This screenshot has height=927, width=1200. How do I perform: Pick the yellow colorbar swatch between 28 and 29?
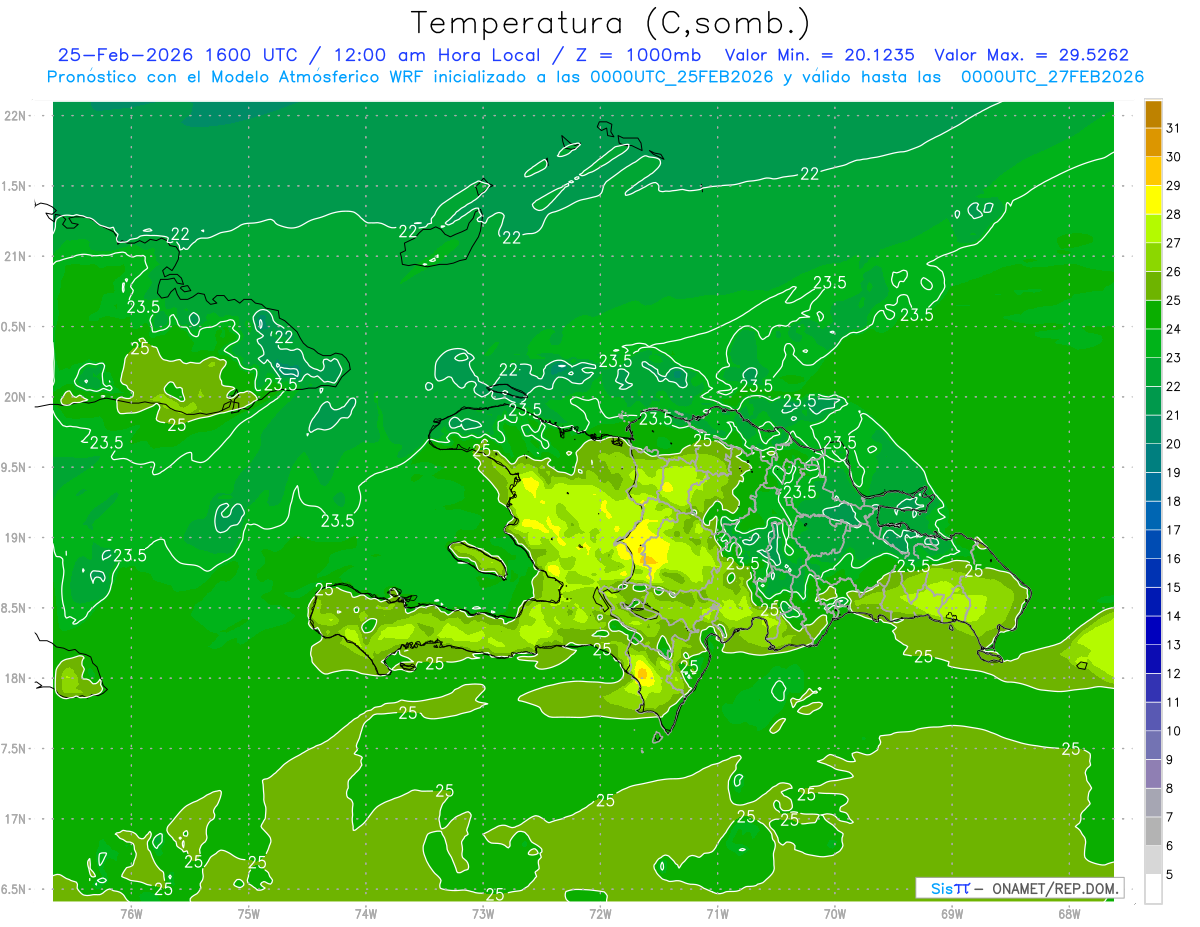click(x=1153, y=201)
